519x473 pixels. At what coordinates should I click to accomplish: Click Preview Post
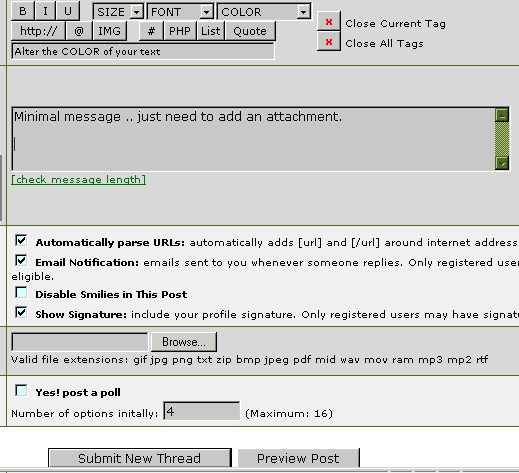tap(298, 458)
